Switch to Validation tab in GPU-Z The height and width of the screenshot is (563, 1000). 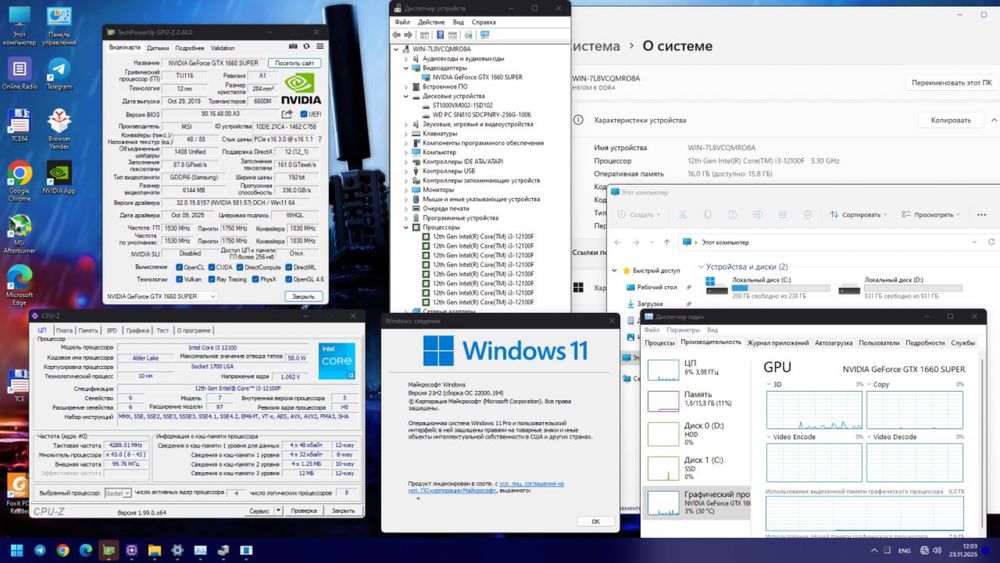click(223, 48)
